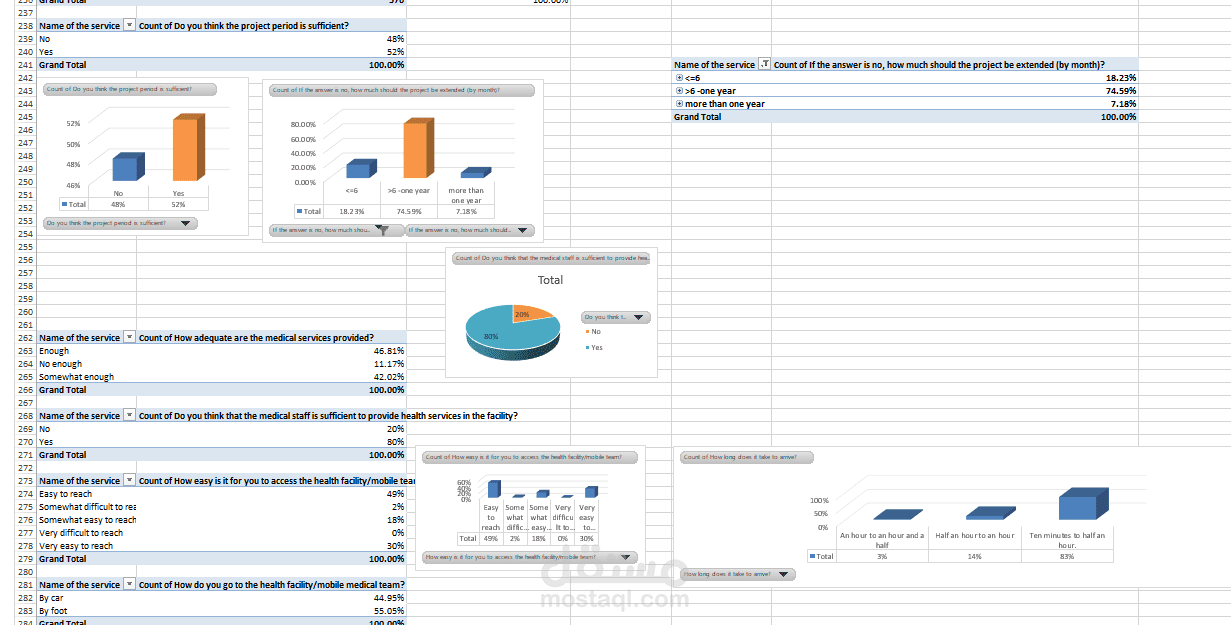
Task: Select the blue No bar in project period chart
Action: coord(127,168)
